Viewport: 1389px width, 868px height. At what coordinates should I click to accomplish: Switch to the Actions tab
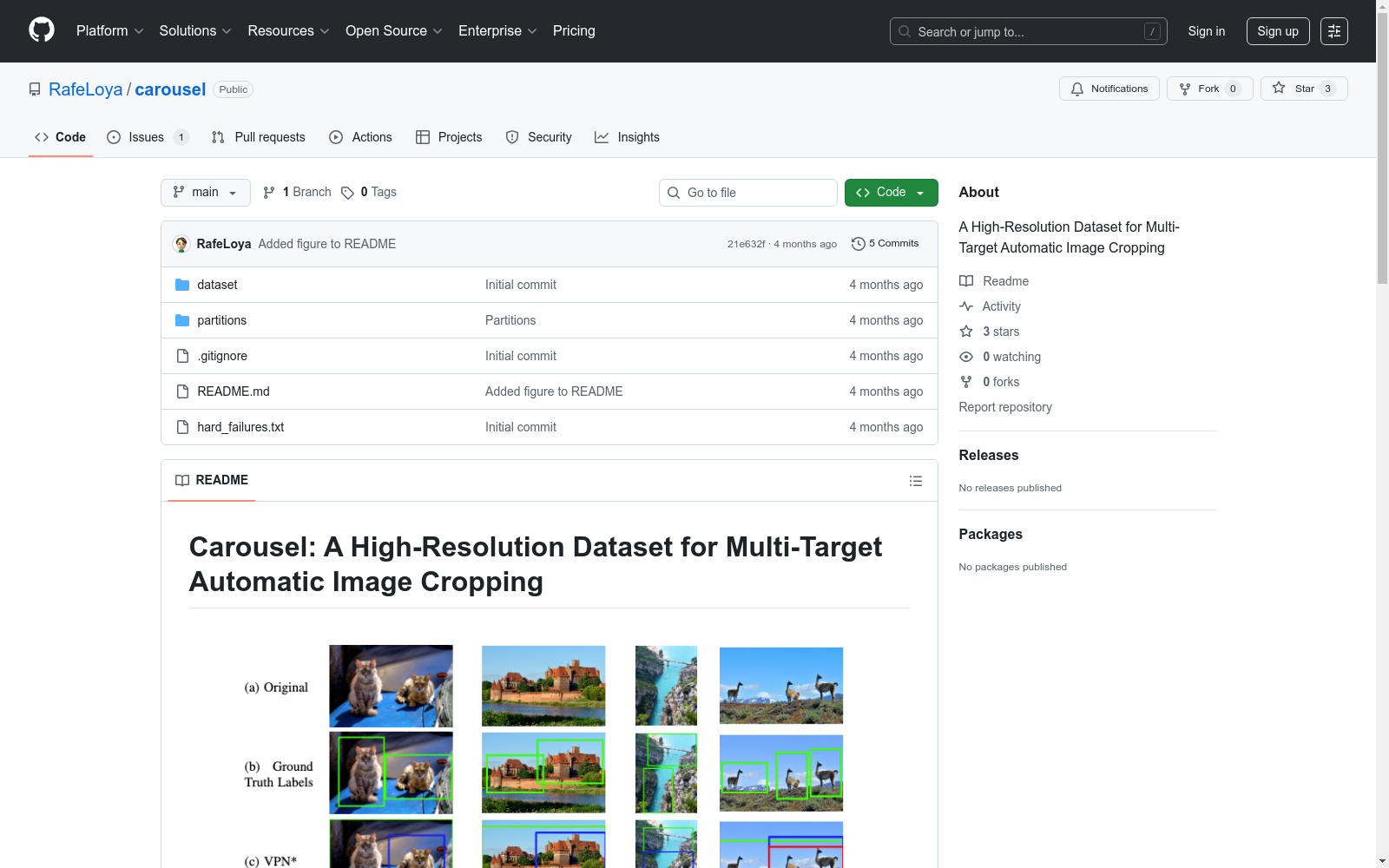(360, 137)
